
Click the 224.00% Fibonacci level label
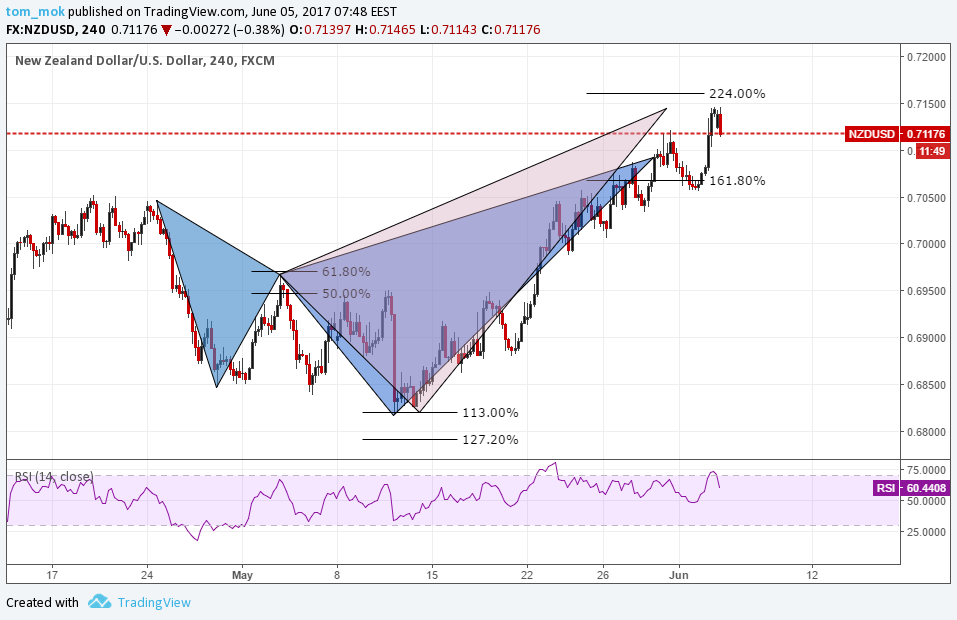[x=737, y=93]
